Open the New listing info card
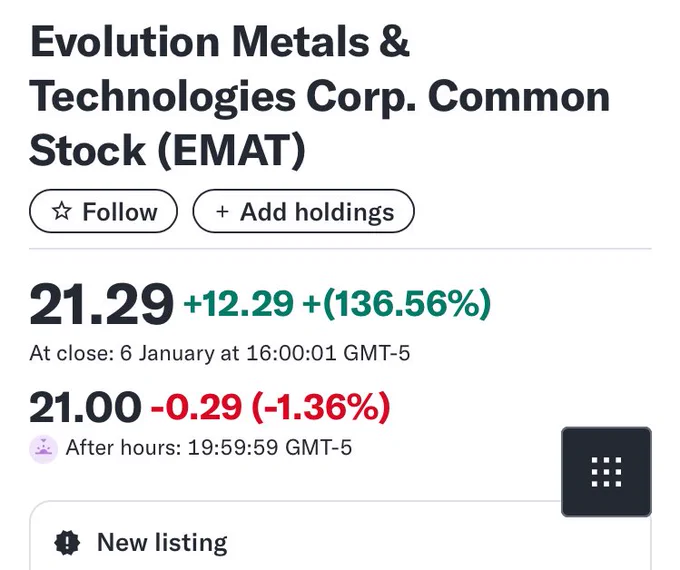This screenshot has width=680, height=570. tap(340, 536)
